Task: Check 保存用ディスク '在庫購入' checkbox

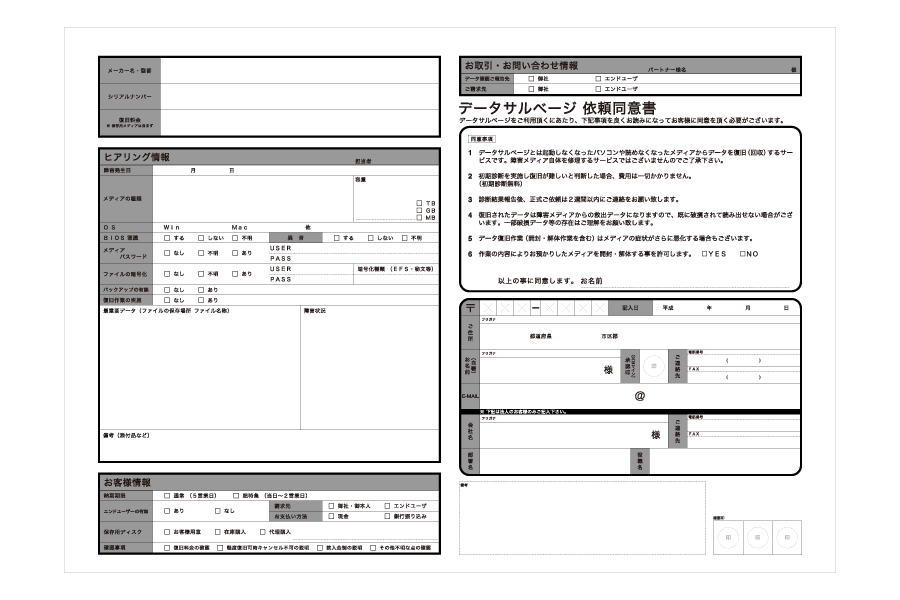Action: pyautogui.click(x=216, y=532)
